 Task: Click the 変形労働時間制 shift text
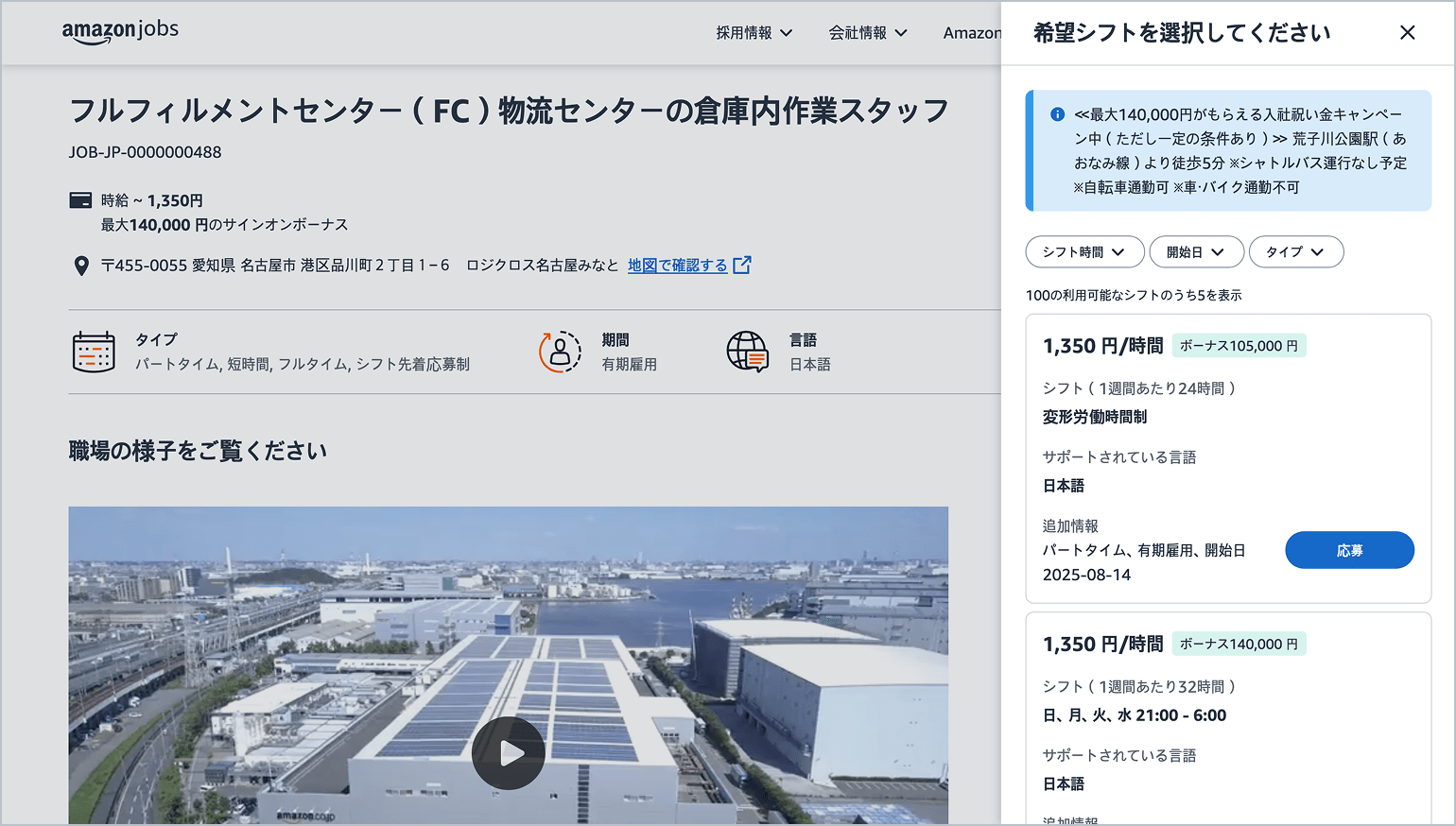point(1095,417)
